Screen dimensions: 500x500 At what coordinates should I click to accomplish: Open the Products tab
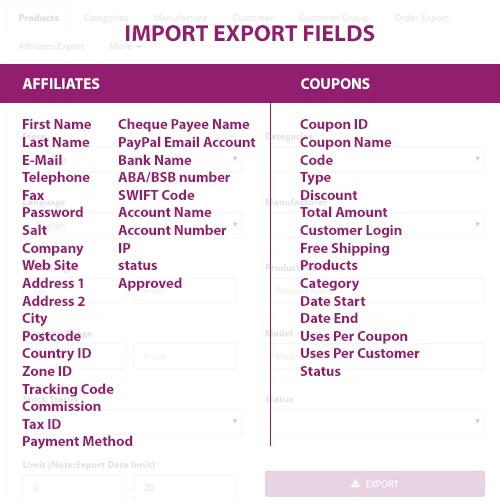[x=39, y=18]
